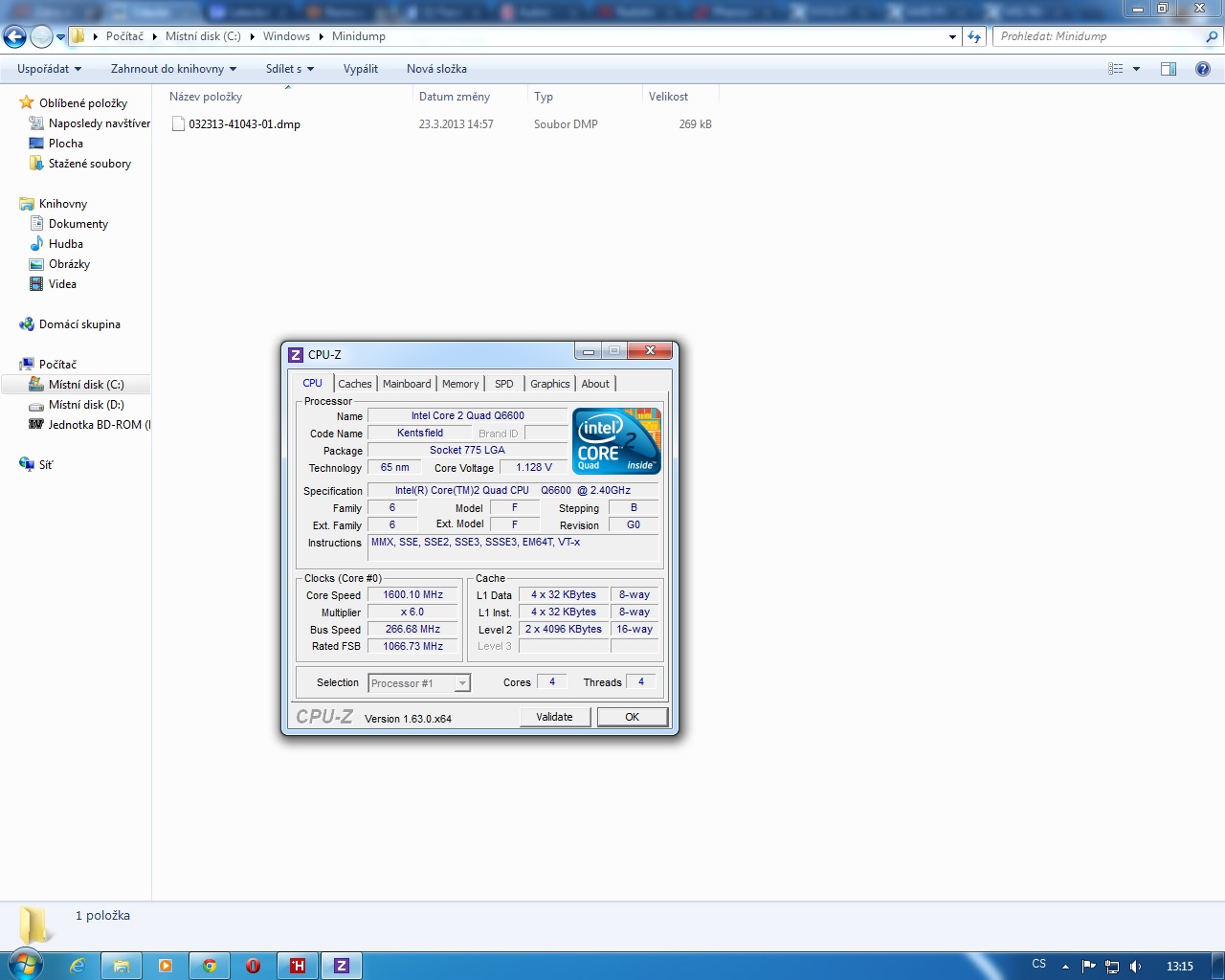This screenshot has width=1225, height=980.
Task: Open Explorer help question mark icon
Action: coord(1203,69)
